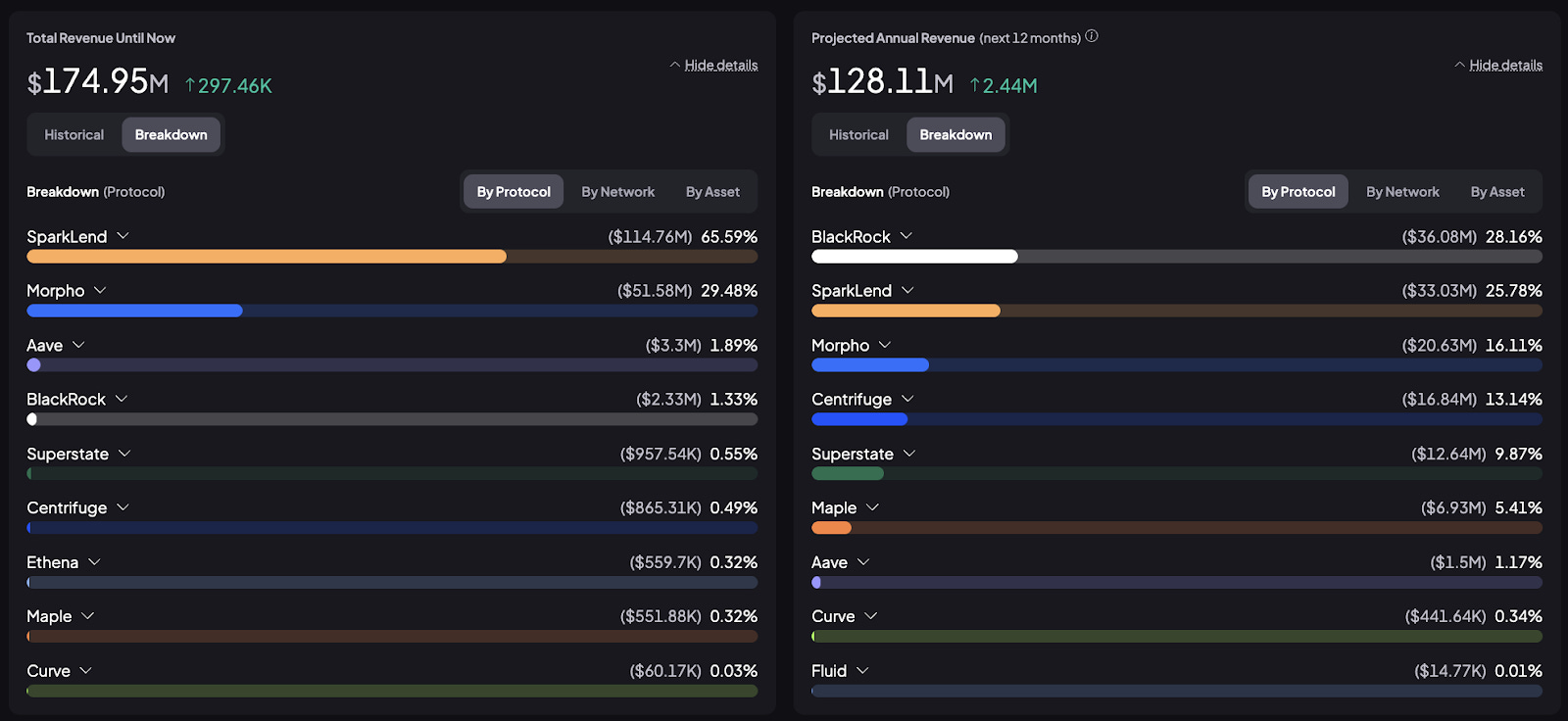Expand BlackRock row showing 28.16%

(x=906, y=236)
